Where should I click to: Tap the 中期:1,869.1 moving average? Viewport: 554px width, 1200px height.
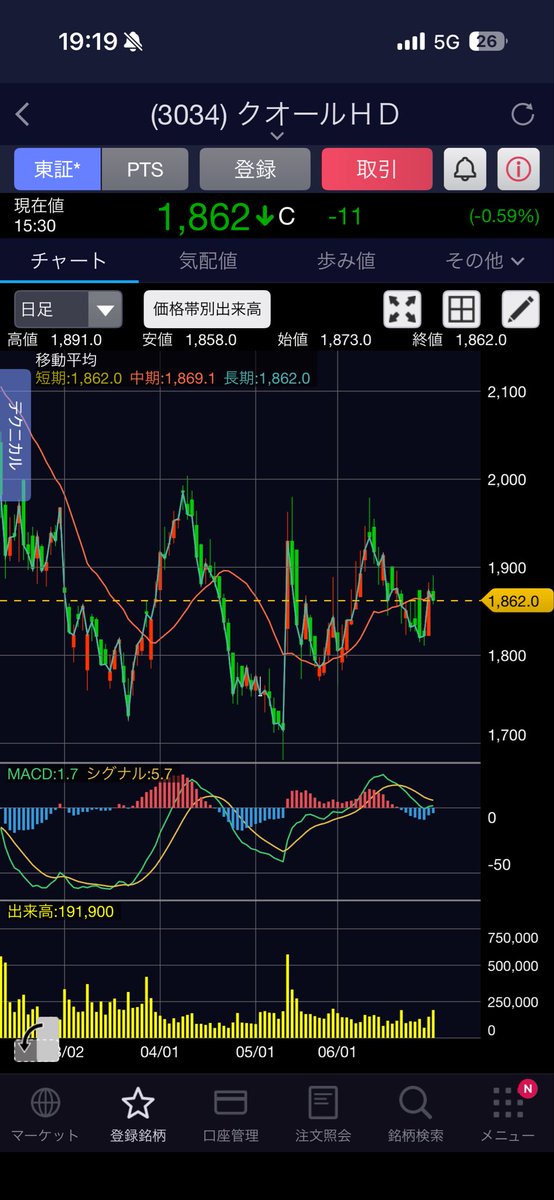click(173, 378)
